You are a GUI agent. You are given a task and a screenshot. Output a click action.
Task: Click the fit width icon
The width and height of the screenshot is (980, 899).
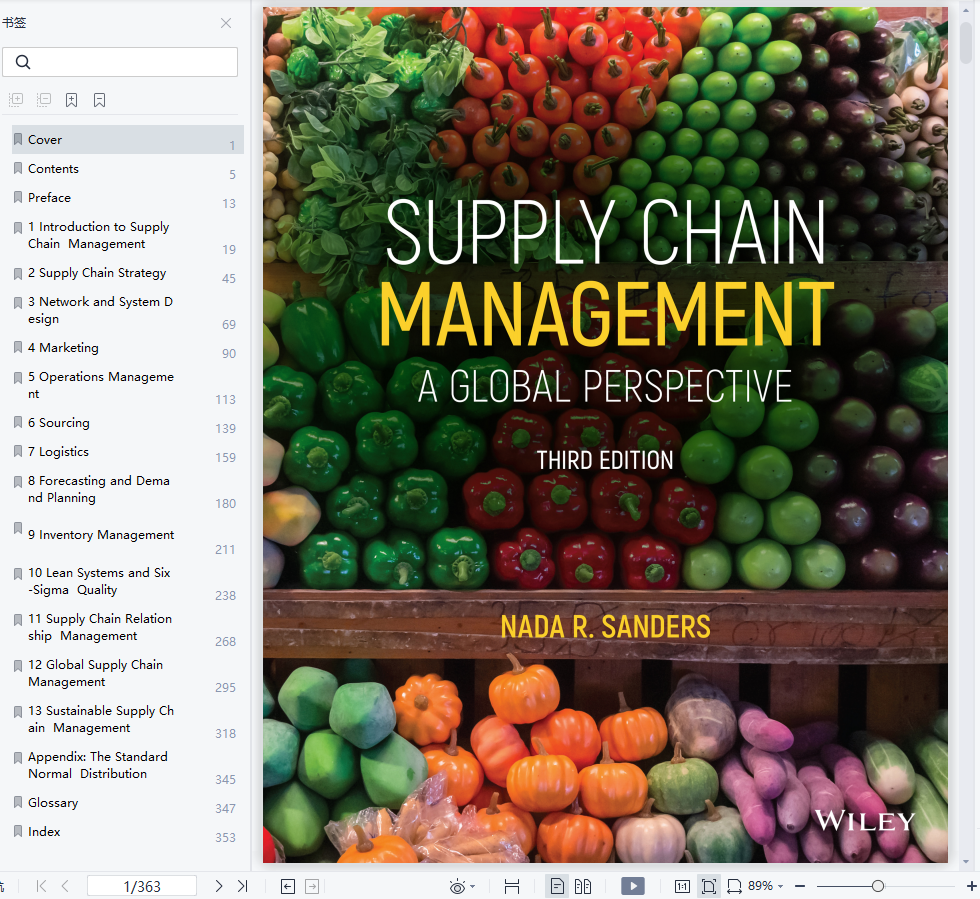[x=734, y=886]
